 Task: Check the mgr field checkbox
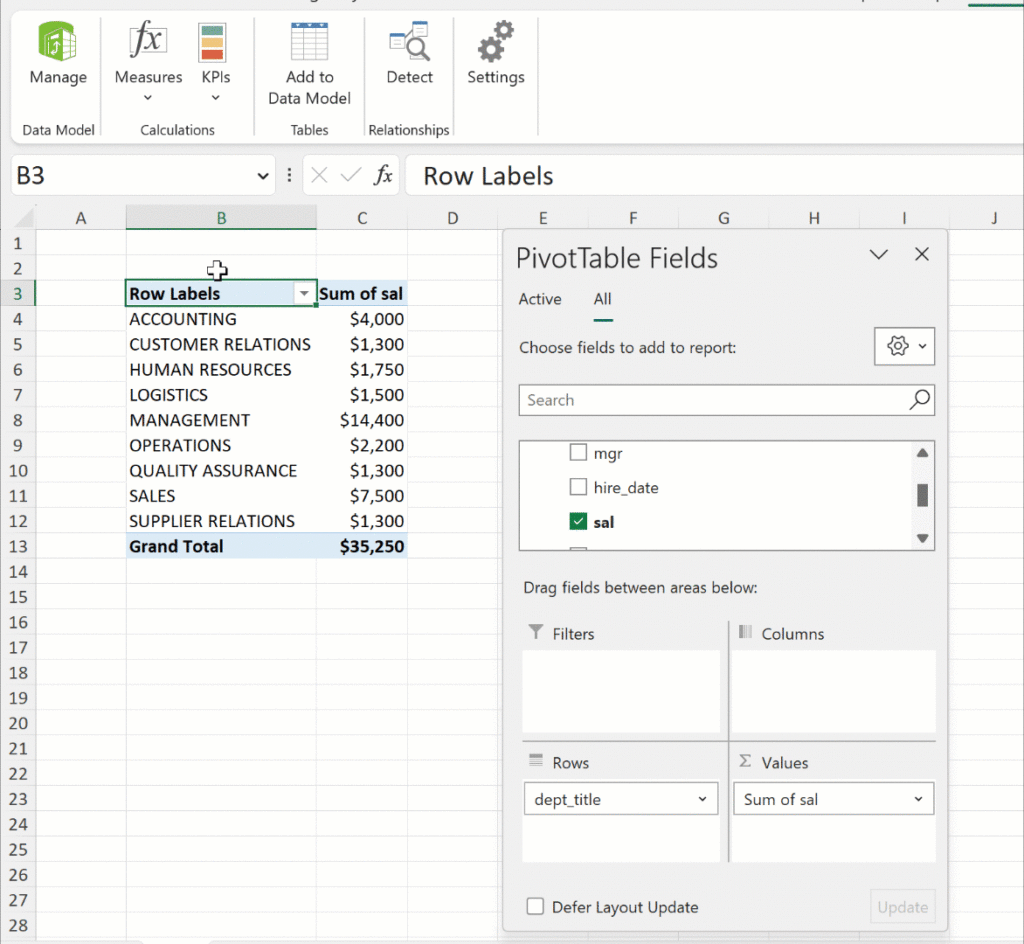[578, 453]
